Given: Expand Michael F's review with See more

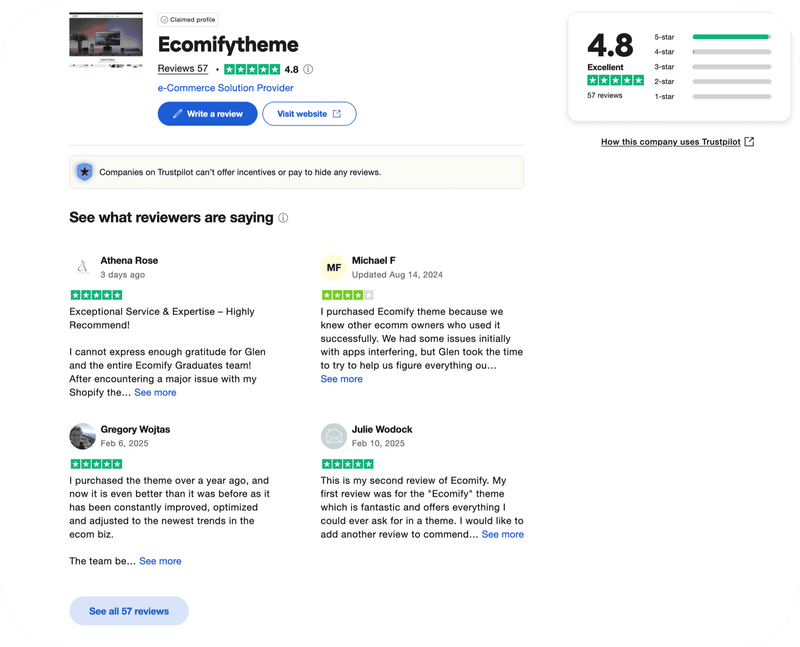Looking at the screenshot, I should pos(341,379).
